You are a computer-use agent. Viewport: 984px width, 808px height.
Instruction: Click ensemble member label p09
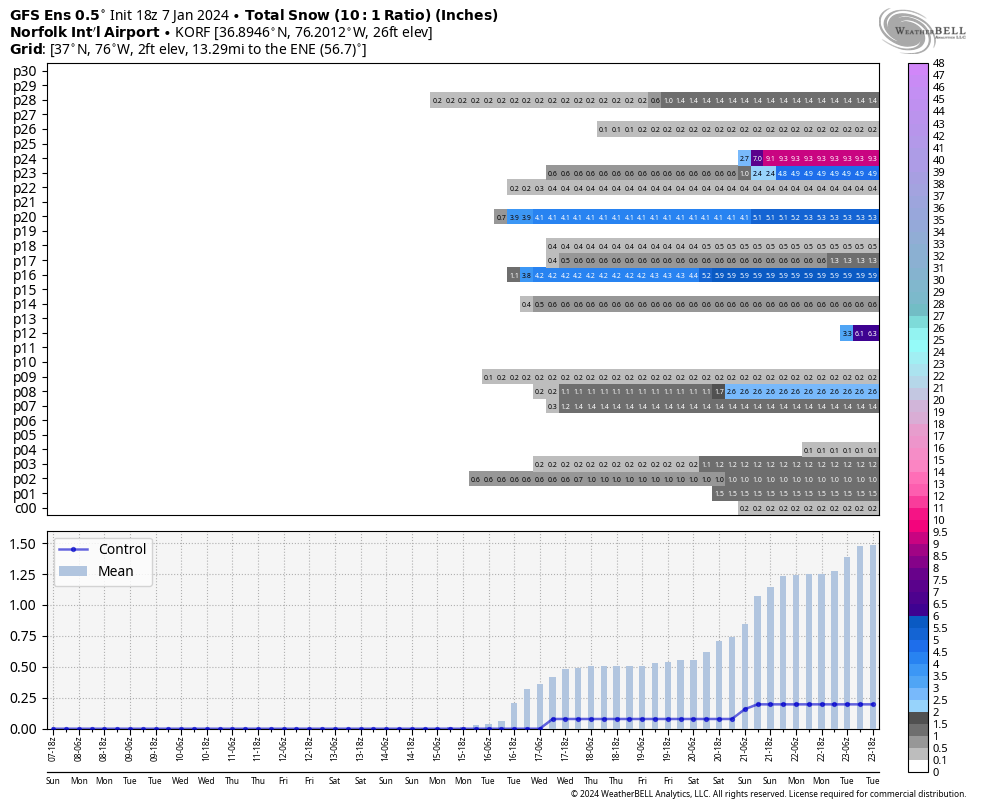coord(25,378)
